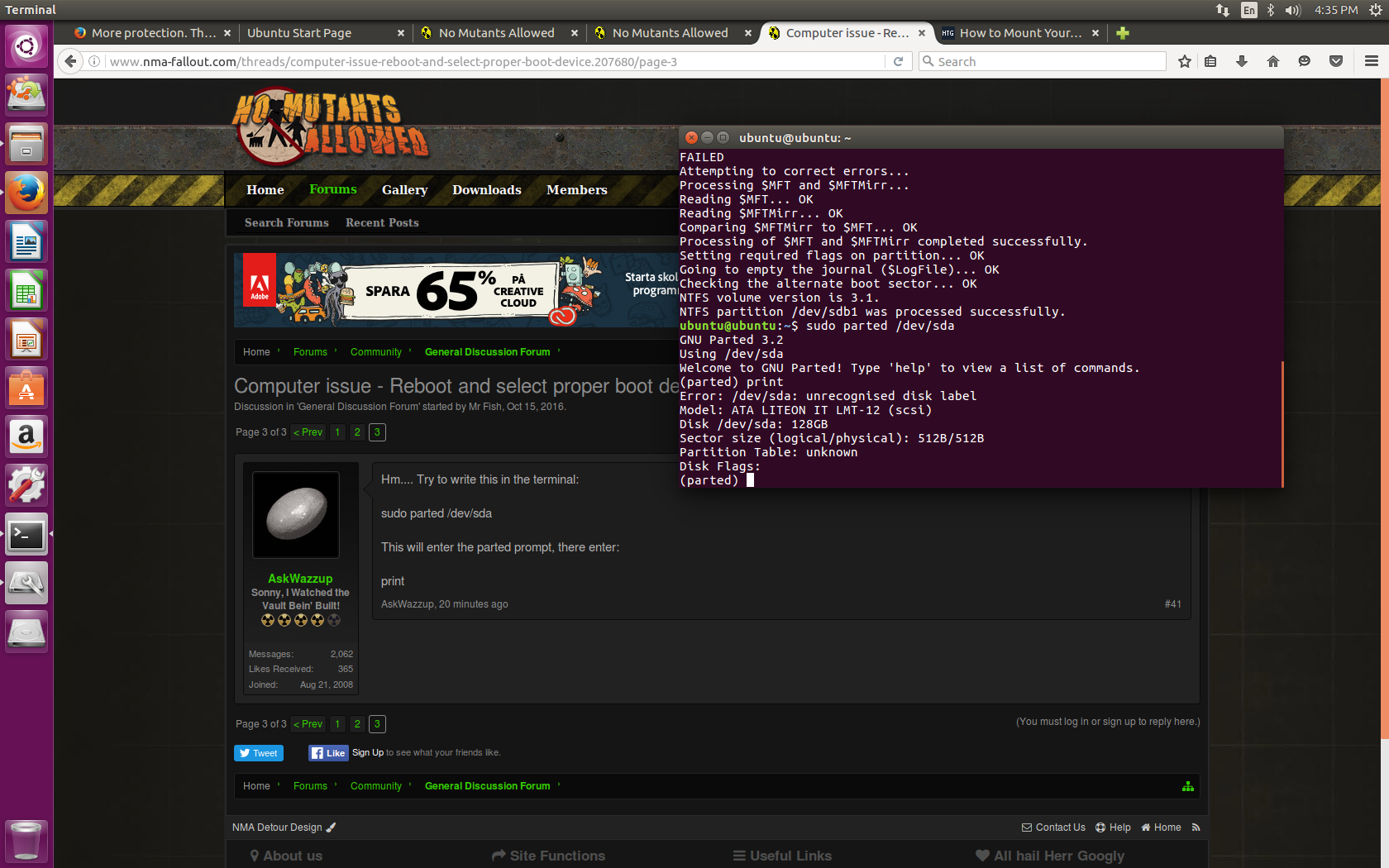This screenshot has height=868, width=1389.
Task: Open the bookmarks list icon in Firefox
Action: [1210, 61]
